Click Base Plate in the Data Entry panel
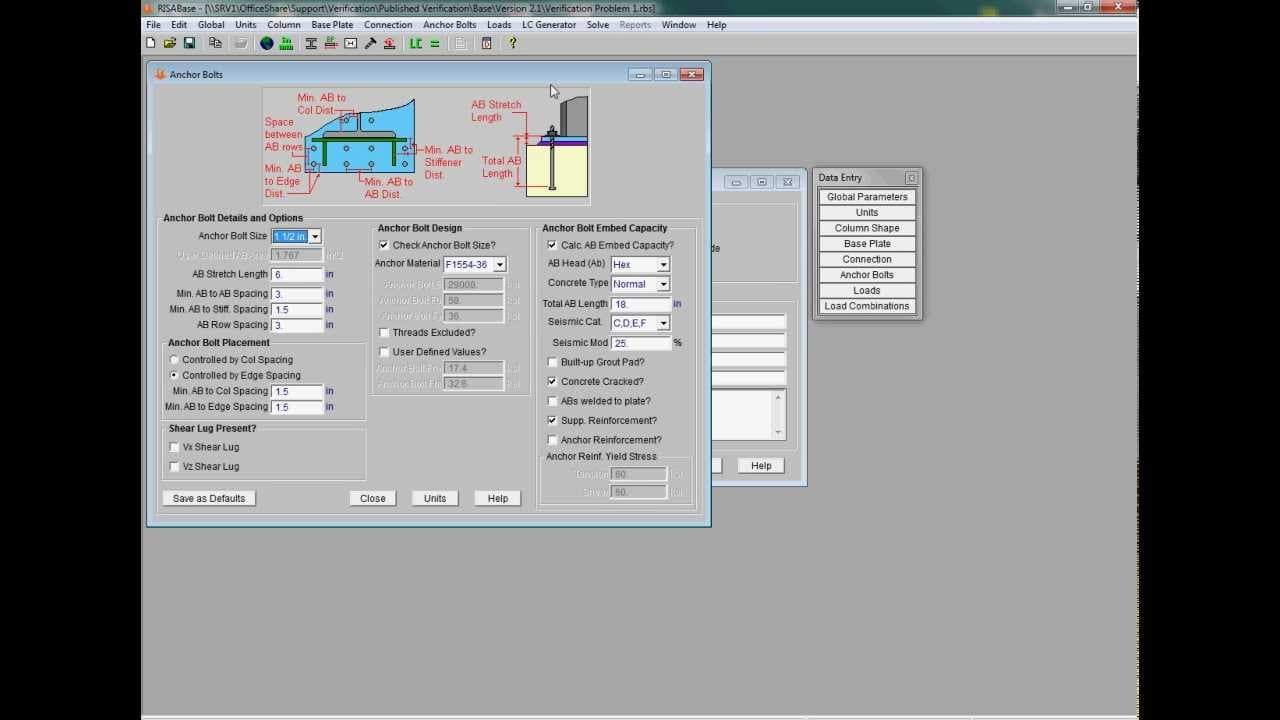The height and width of the screenshot is (720, 1280). (x=867, y=244)
